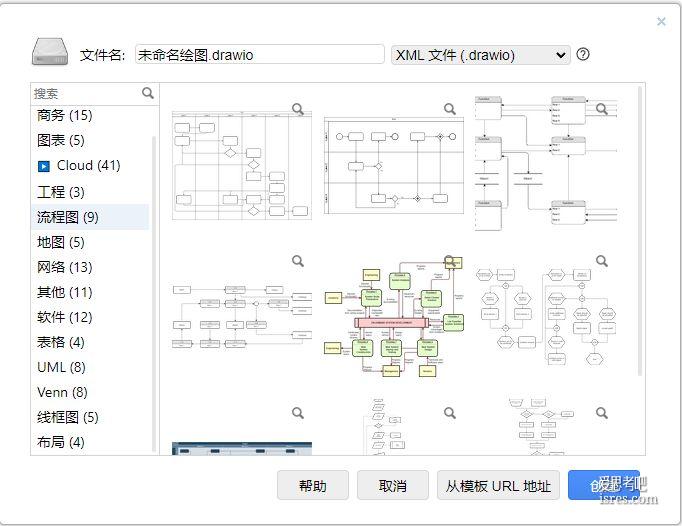682x526 pixels.
Task: Preview the BPMN pool flowchart template
Action: 450,109
